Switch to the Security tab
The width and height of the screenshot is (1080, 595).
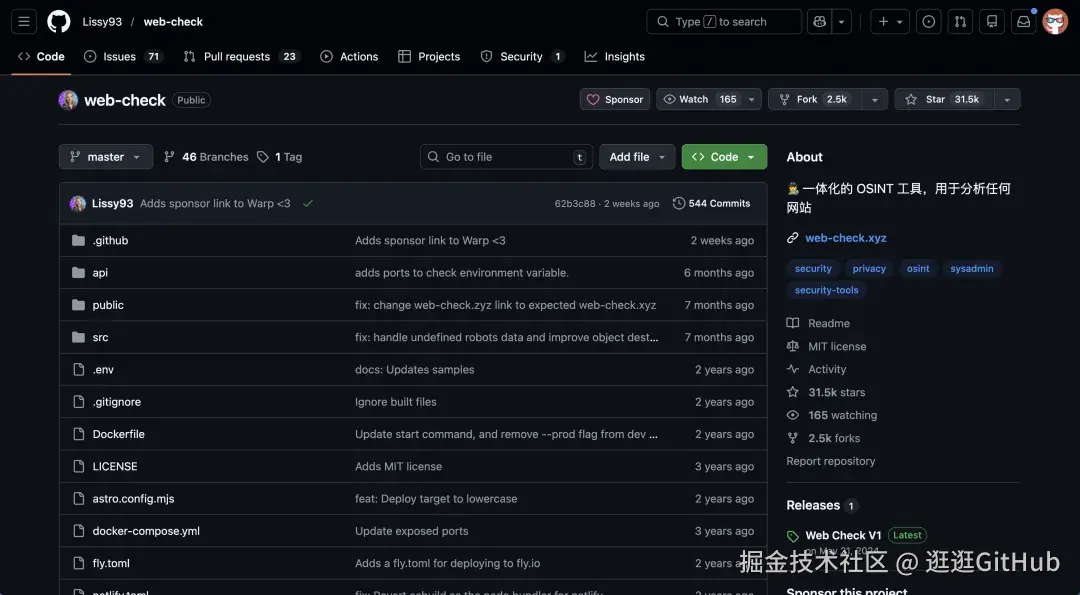point(522,56)
